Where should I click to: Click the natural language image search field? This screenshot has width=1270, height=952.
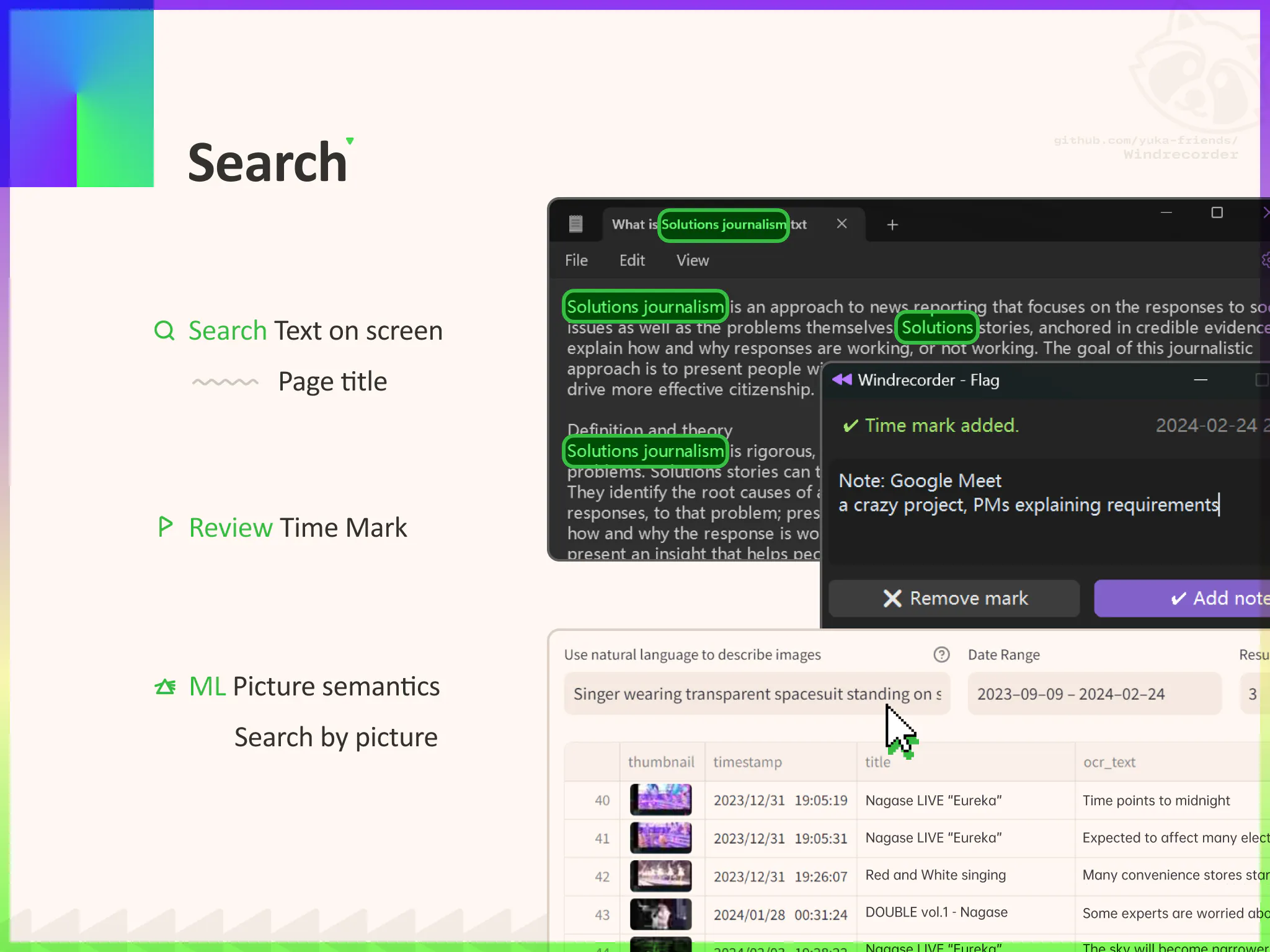click(x=757, y=694)
